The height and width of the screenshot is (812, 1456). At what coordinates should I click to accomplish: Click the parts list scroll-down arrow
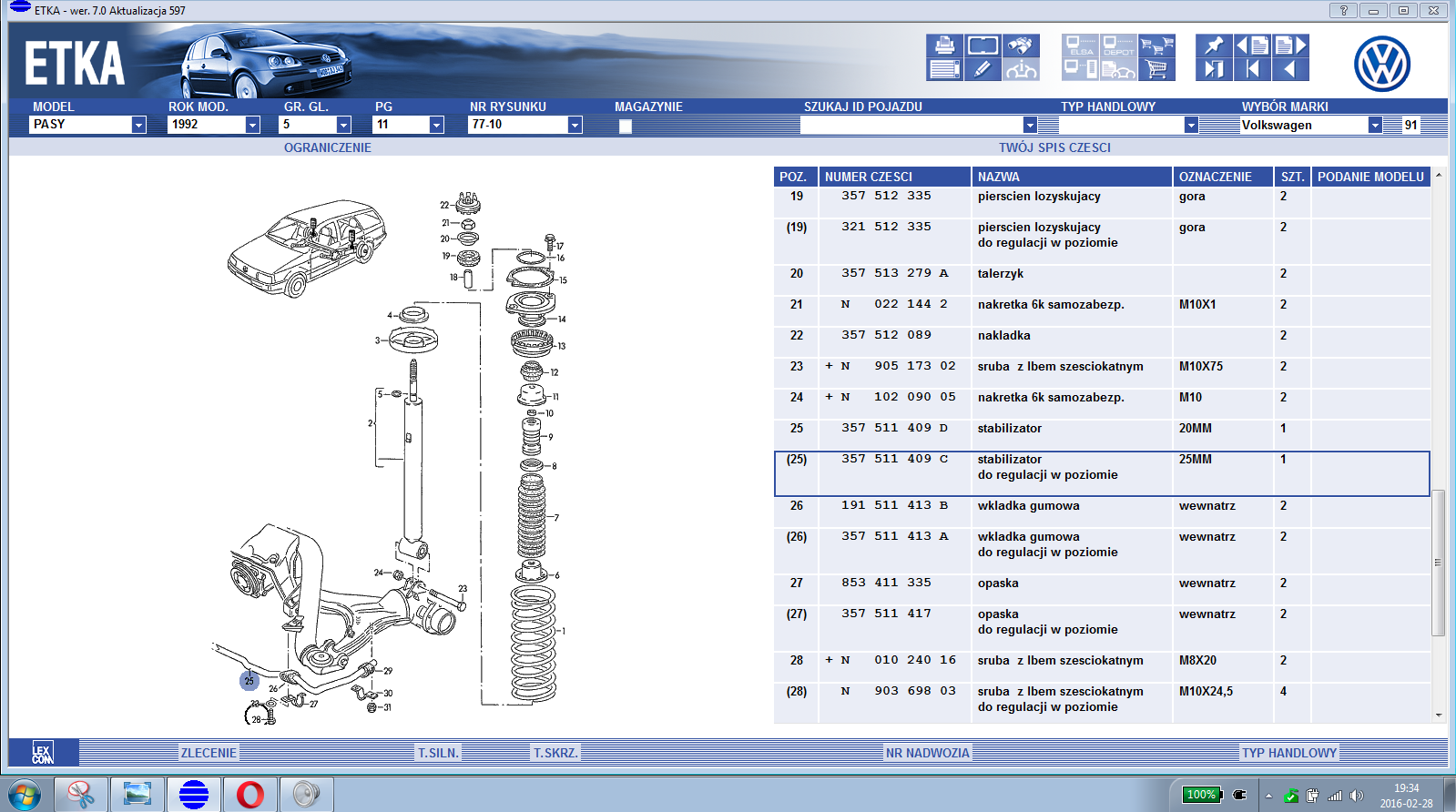[1439, 716]
